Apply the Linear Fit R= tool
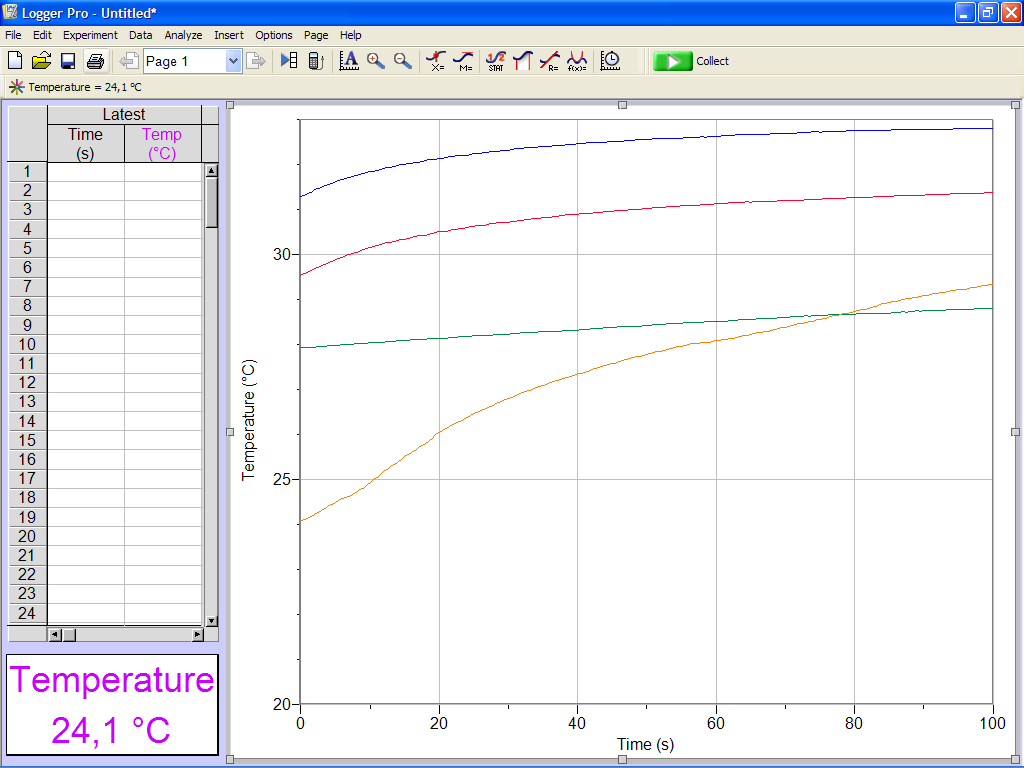The height and width of the screenshot is (768, 1024). click(550, 61)
